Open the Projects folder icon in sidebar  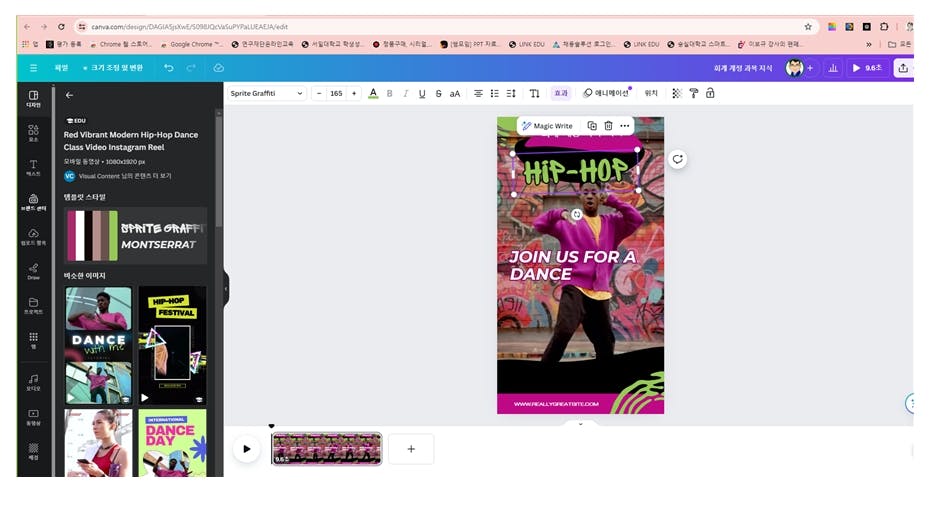(x=33, y=306)
